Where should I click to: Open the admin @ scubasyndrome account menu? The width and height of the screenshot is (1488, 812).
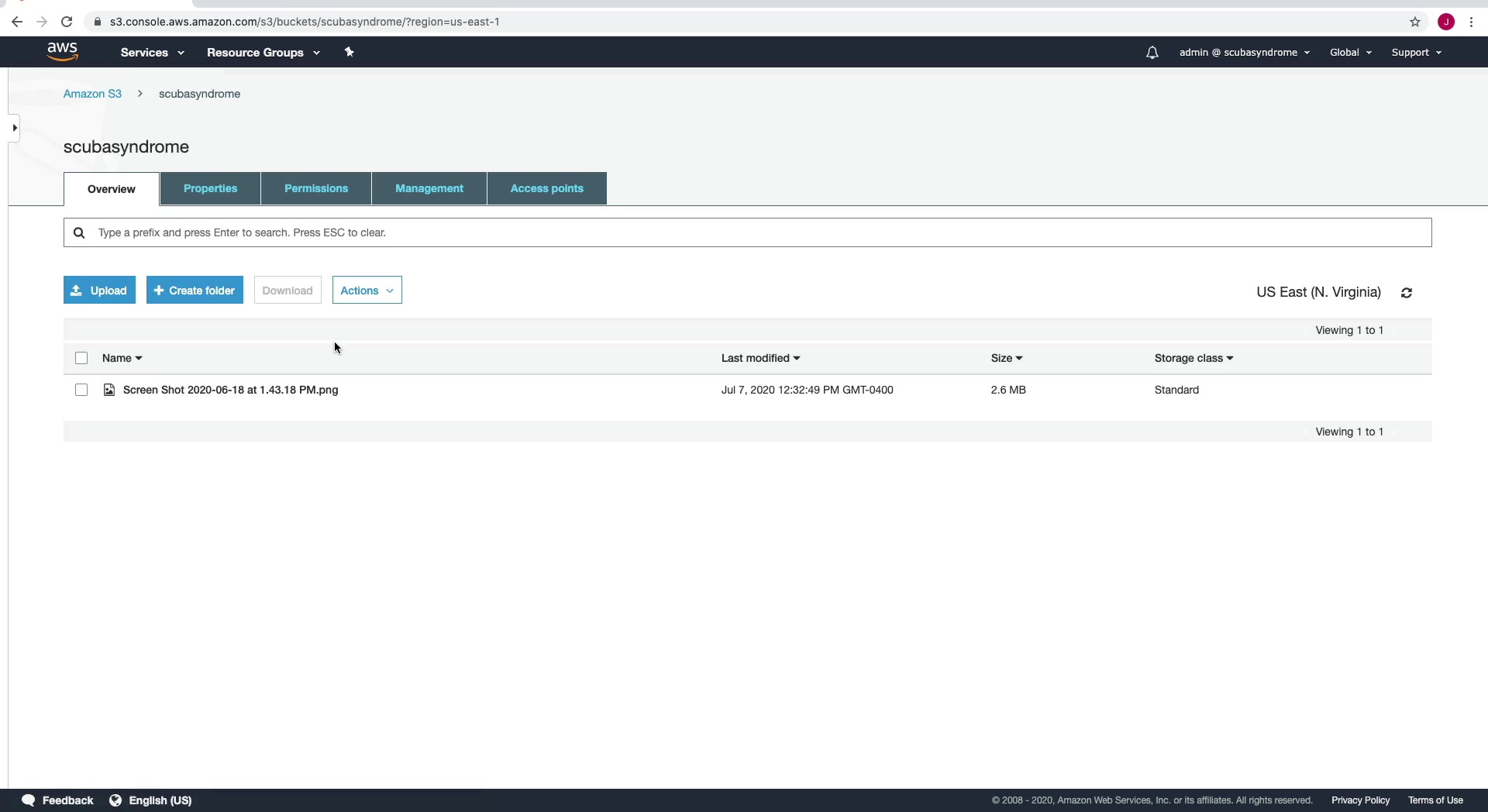(x=1245, y=53)
